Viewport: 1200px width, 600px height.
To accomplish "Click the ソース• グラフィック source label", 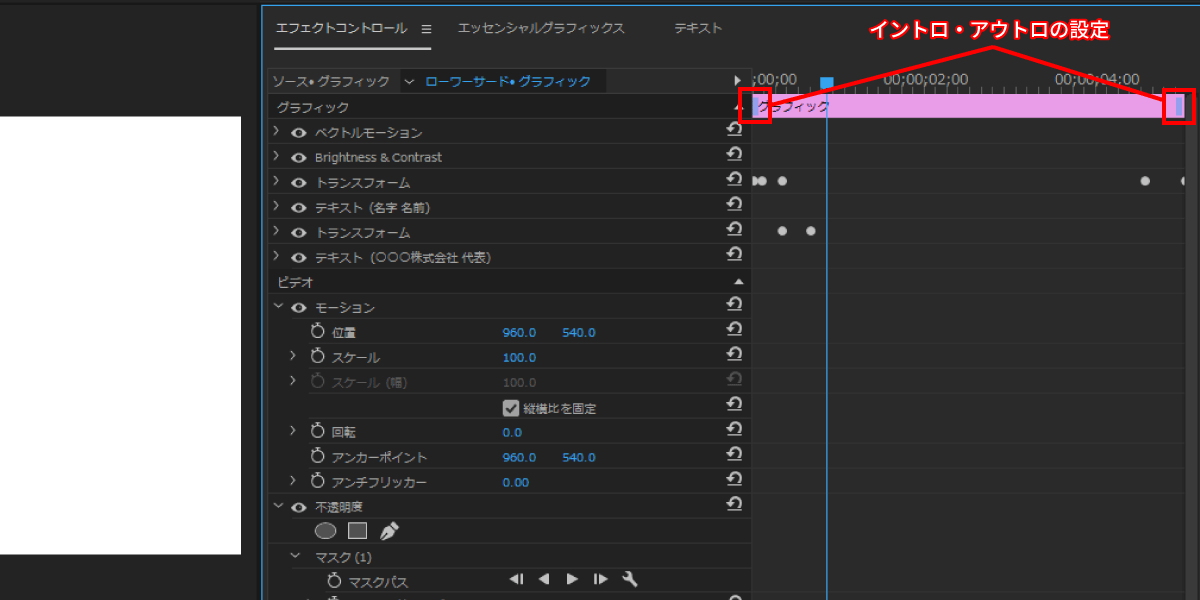I will 331,81.
